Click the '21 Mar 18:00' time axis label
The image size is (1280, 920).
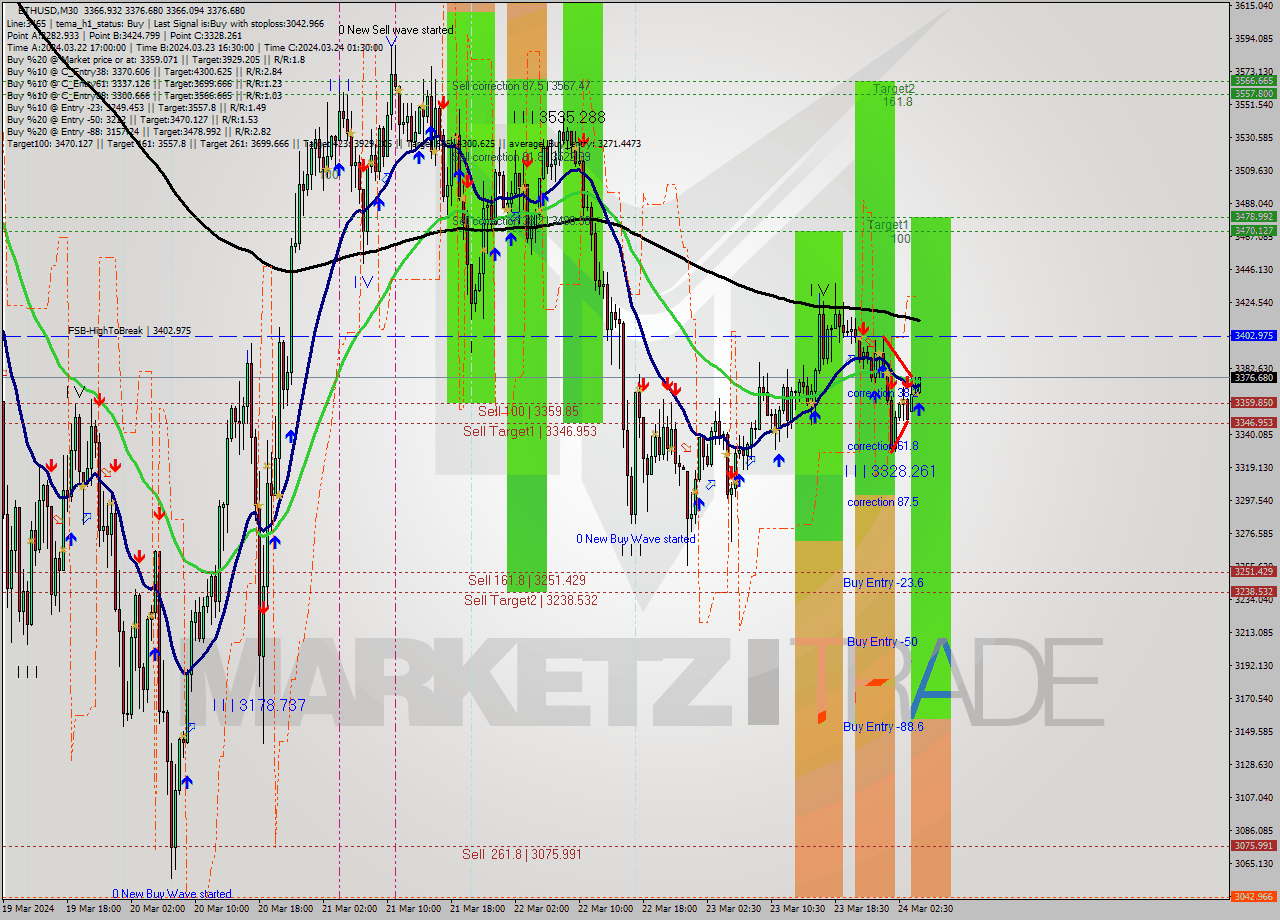coord(478,909)
